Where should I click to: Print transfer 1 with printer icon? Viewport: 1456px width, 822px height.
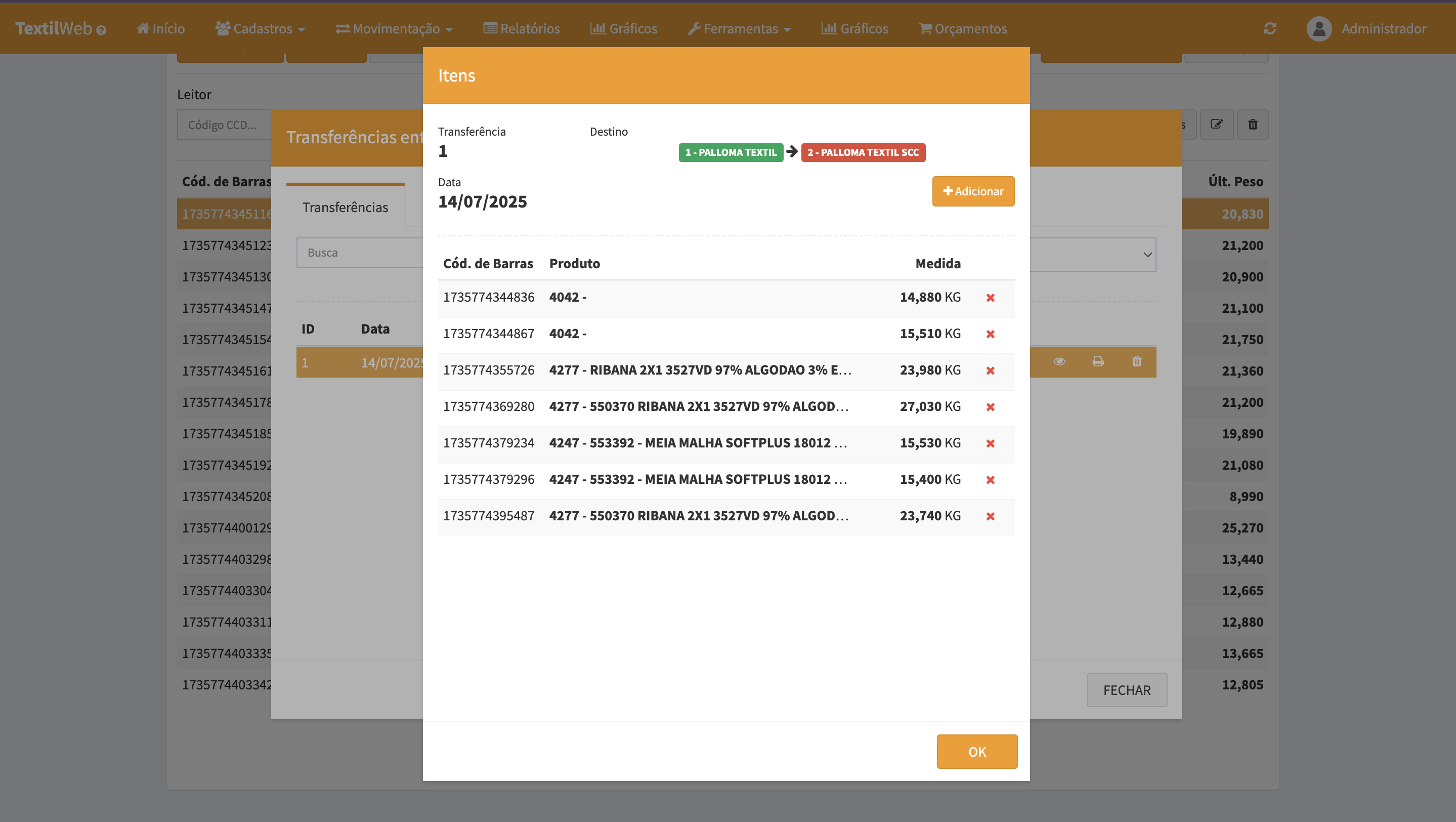click(x=1098, y=361)
